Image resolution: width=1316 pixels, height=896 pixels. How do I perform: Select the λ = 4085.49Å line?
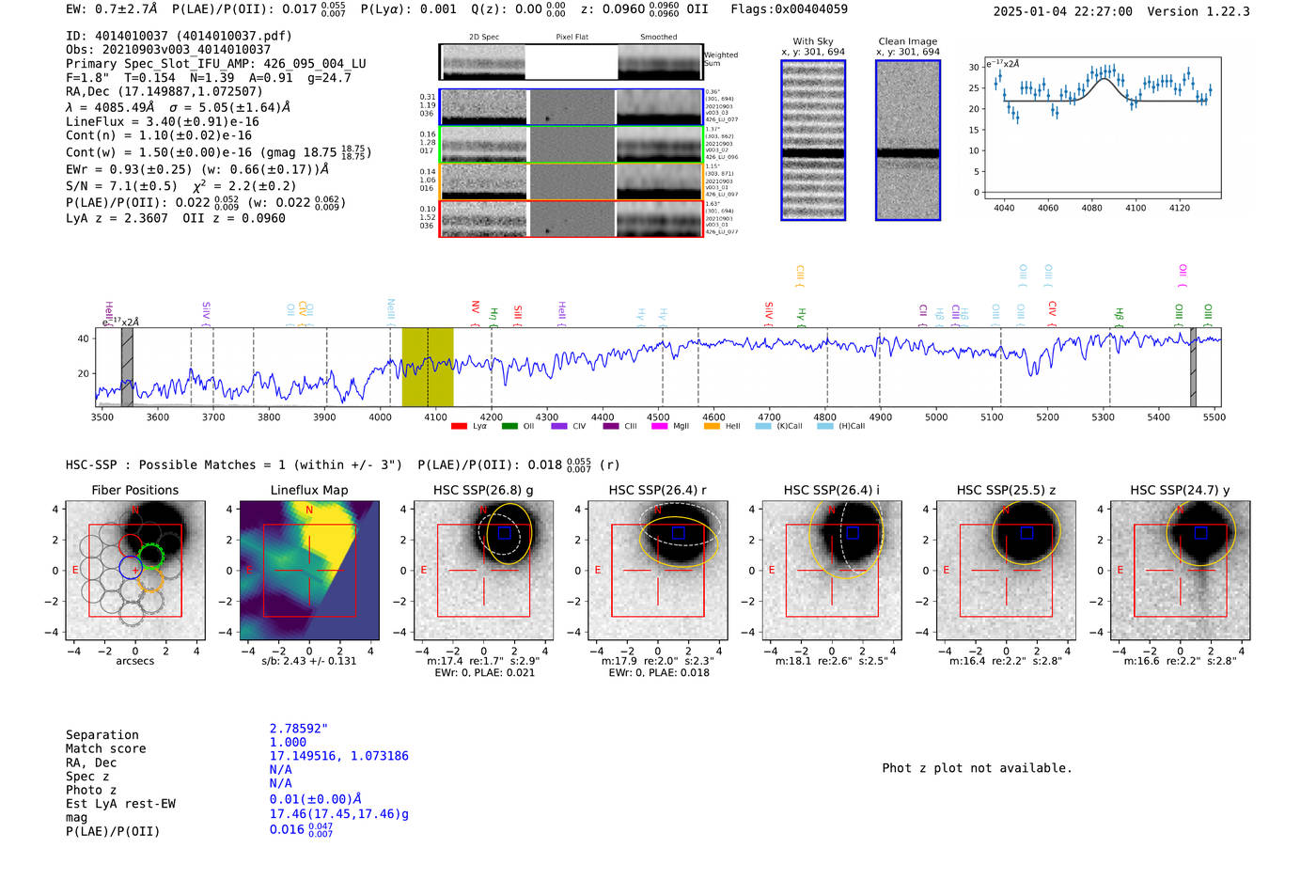(178, 107)
